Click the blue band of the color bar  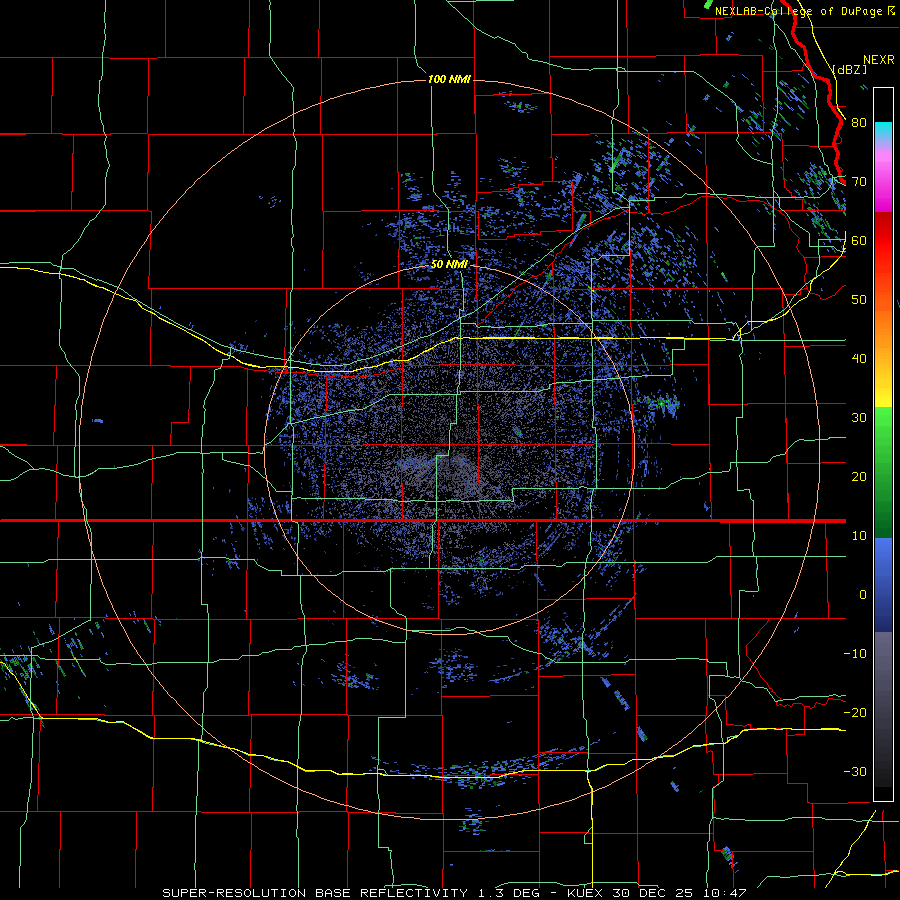coord(883,584)
